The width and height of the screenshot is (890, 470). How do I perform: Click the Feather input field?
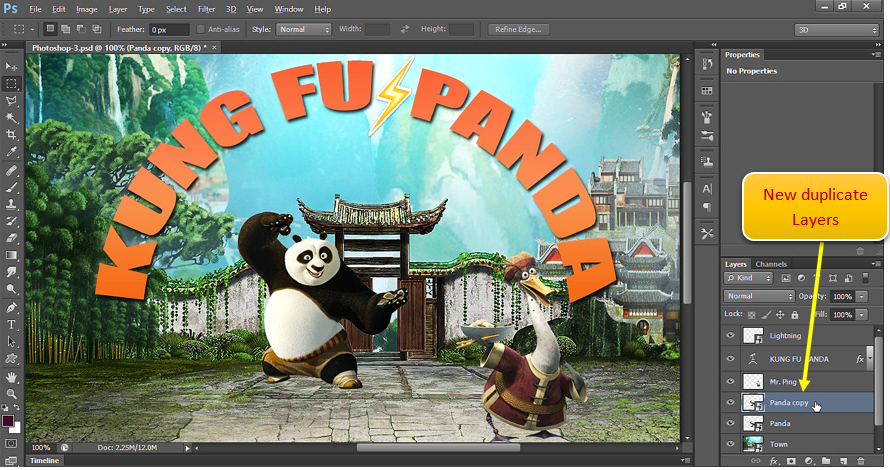coord(169,30)
